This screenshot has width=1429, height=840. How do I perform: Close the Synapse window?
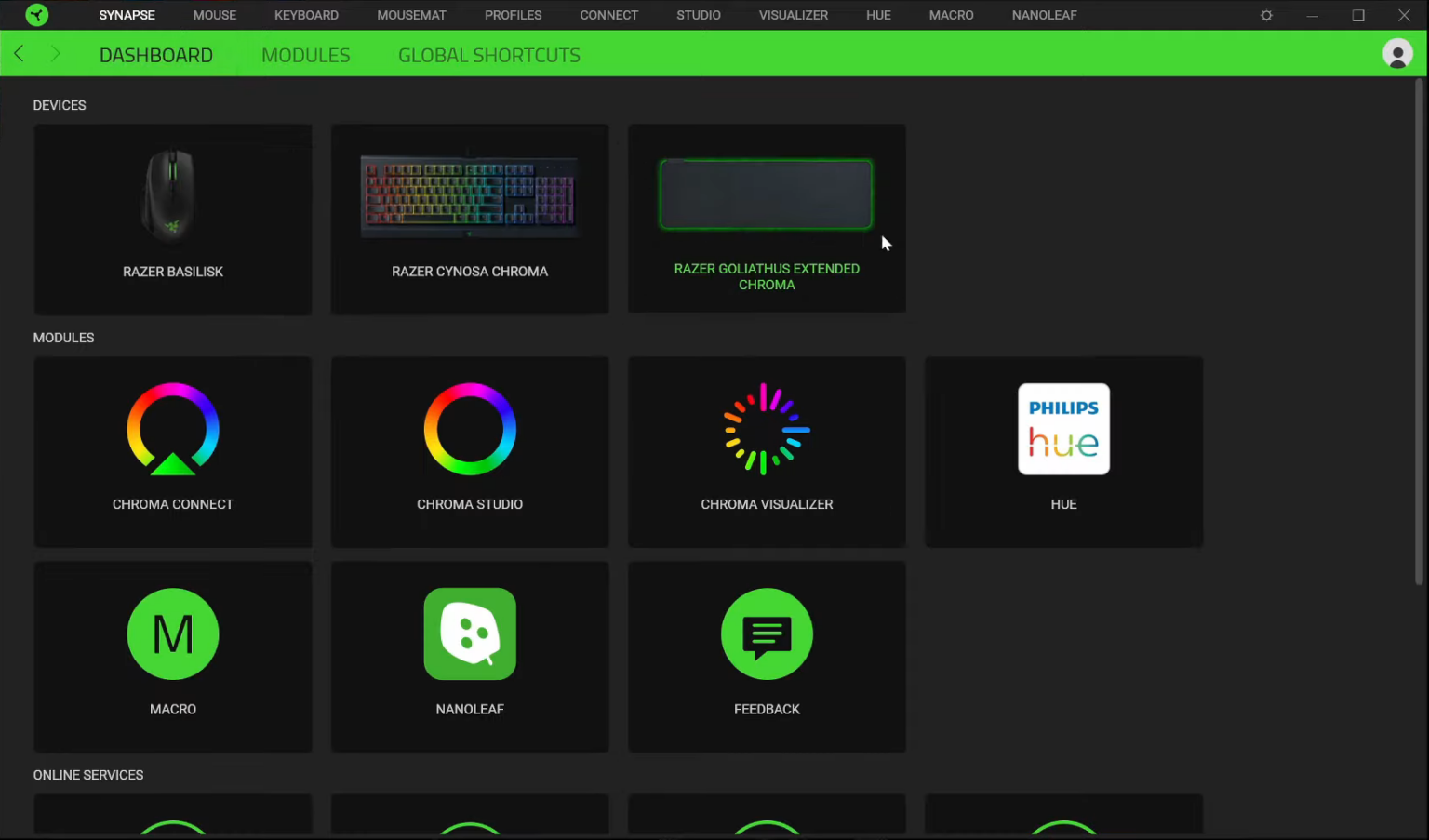pos(1404,15)
